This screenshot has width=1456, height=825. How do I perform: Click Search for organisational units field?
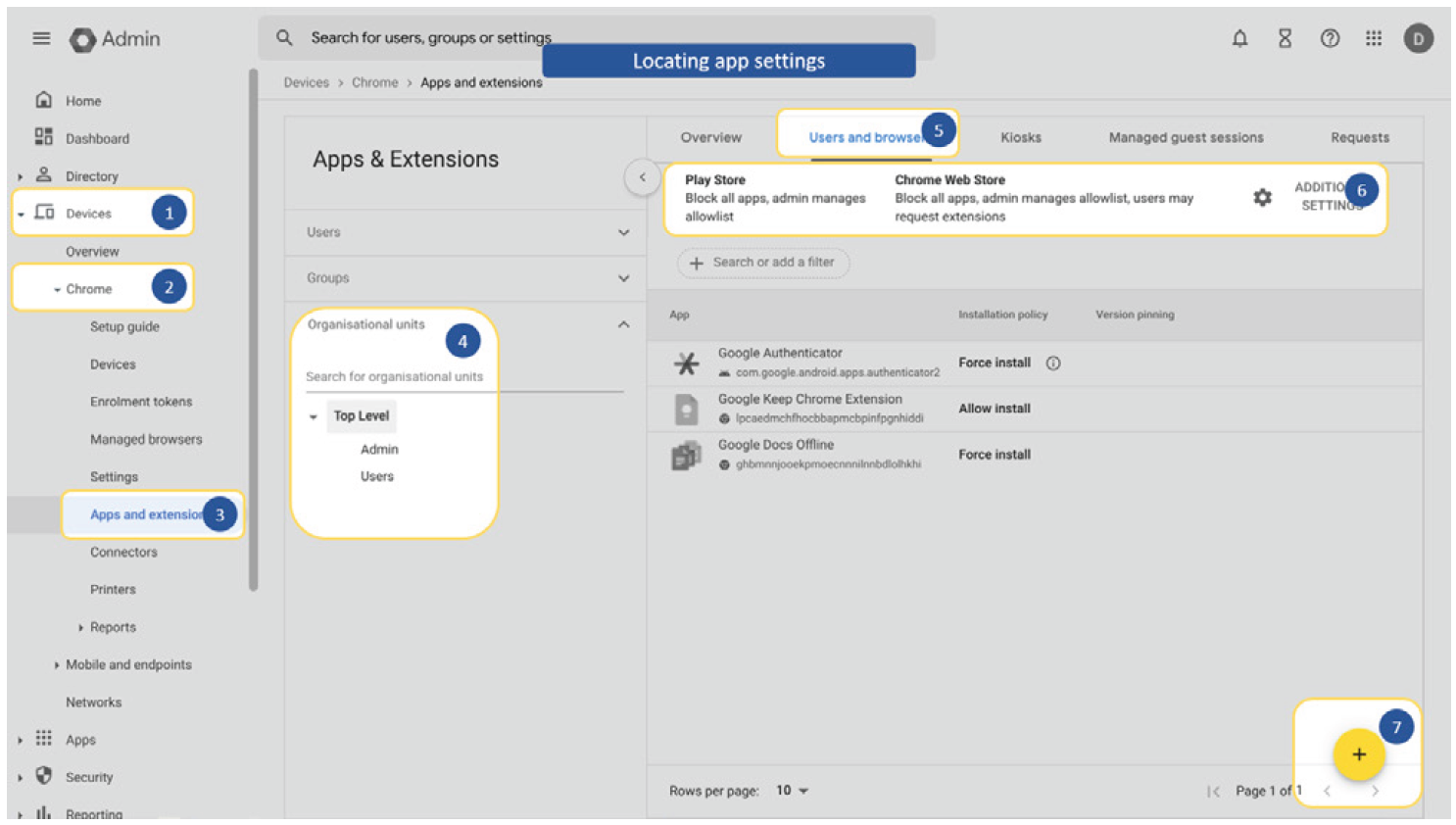coord(463,376)
